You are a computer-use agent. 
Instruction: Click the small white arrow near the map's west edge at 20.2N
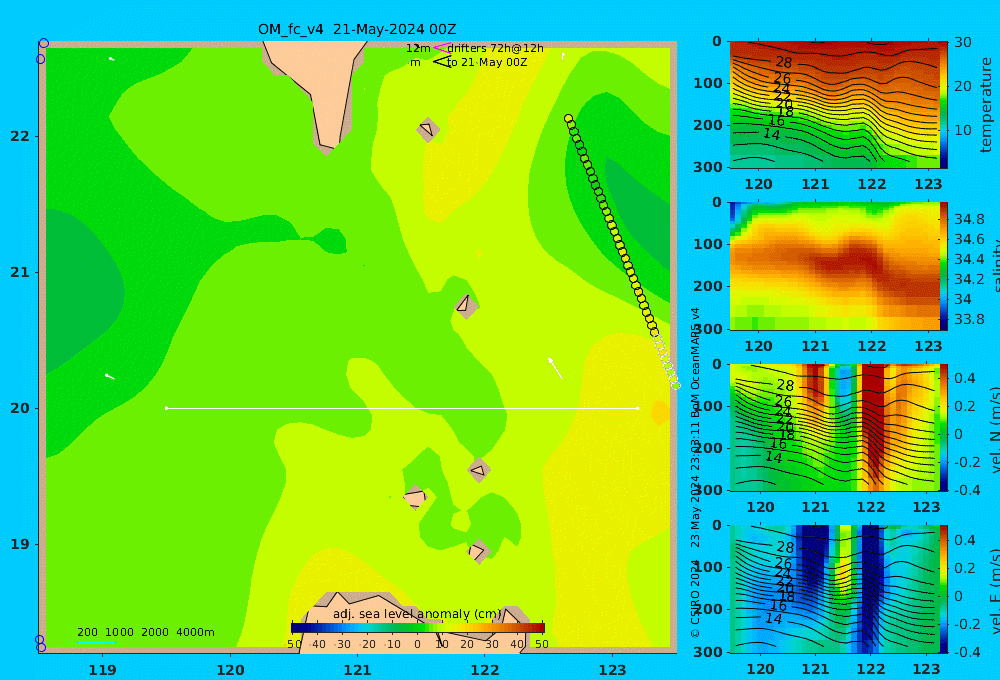tap(110, 376)
